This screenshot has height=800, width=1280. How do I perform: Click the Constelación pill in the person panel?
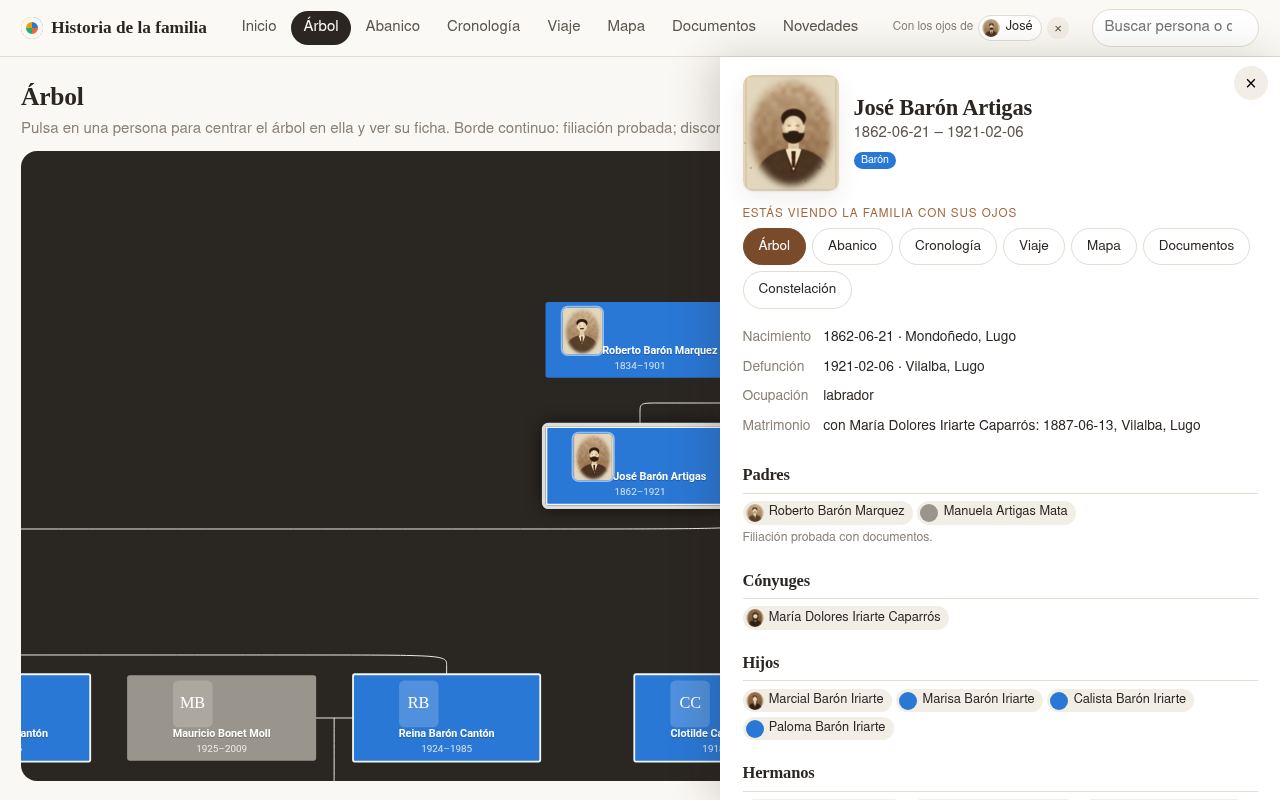[x=797, y=289]
